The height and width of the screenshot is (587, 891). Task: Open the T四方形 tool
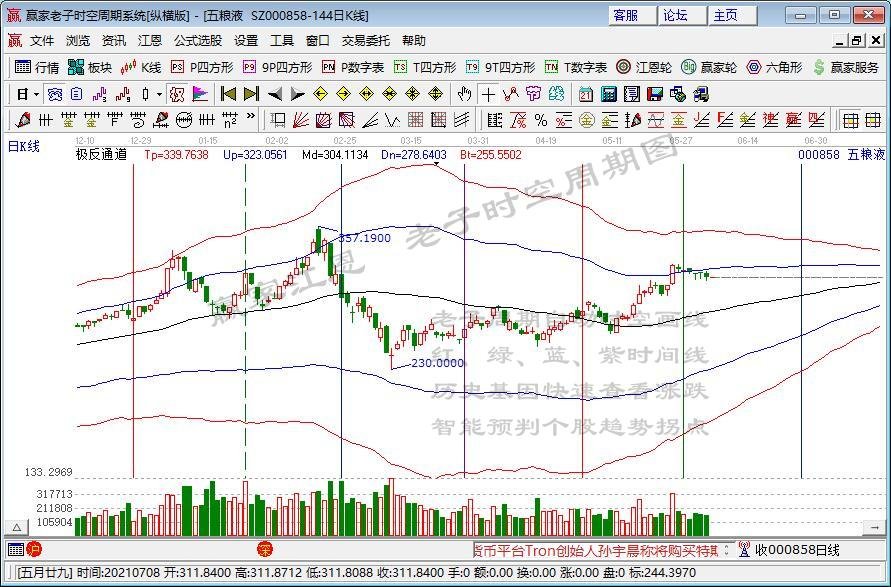pos(425,68)
